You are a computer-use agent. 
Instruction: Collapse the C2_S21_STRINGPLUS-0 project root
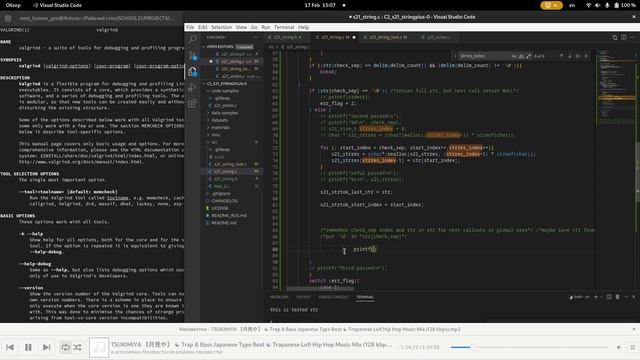[x=231, y=83]
